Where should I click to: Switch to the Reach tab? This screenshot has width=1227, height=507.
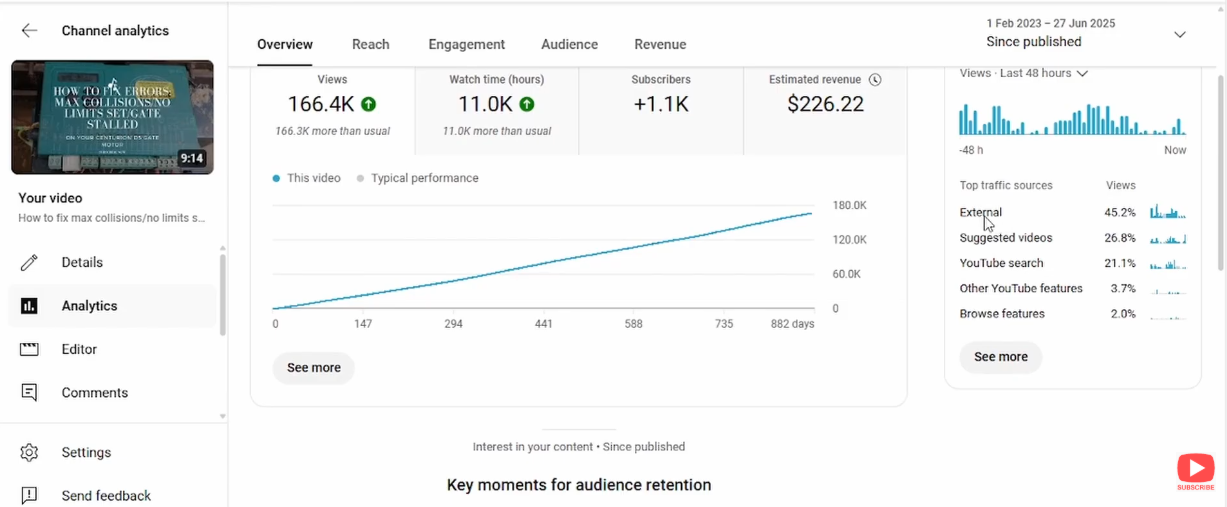(x=370, y=44)
